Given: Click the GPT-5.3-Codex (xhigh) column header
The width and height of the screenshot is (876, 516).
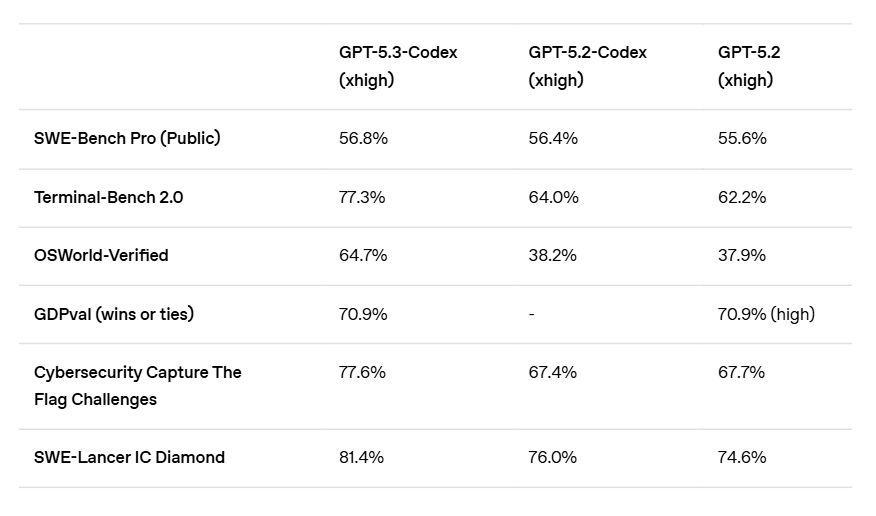Looking at the screenshot, I should (x=398, y=66).
